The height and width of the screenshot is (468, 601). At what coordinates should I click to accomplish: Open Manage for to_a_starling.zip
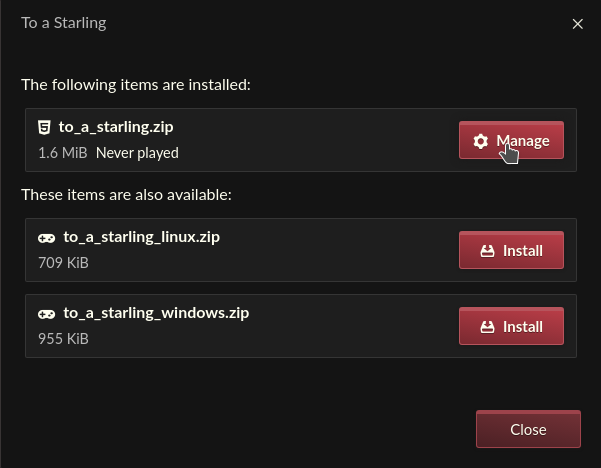(511, 140)
